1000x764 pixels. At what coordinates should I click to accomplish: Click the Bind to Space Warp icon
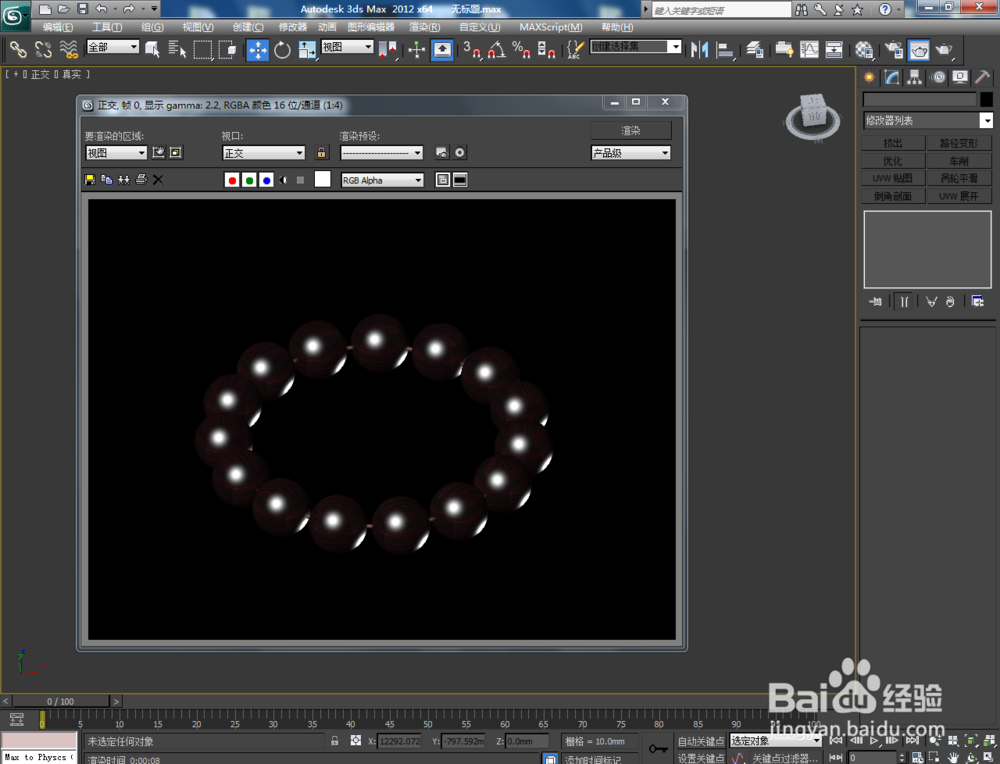click(x=69, y=49)
